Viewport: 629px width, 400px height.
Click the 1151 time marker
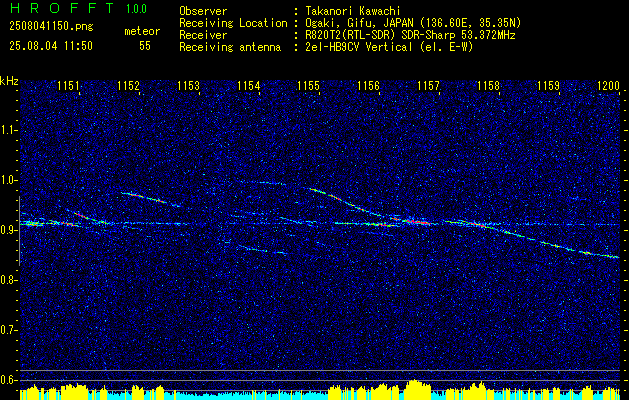(x=69, y=85)
